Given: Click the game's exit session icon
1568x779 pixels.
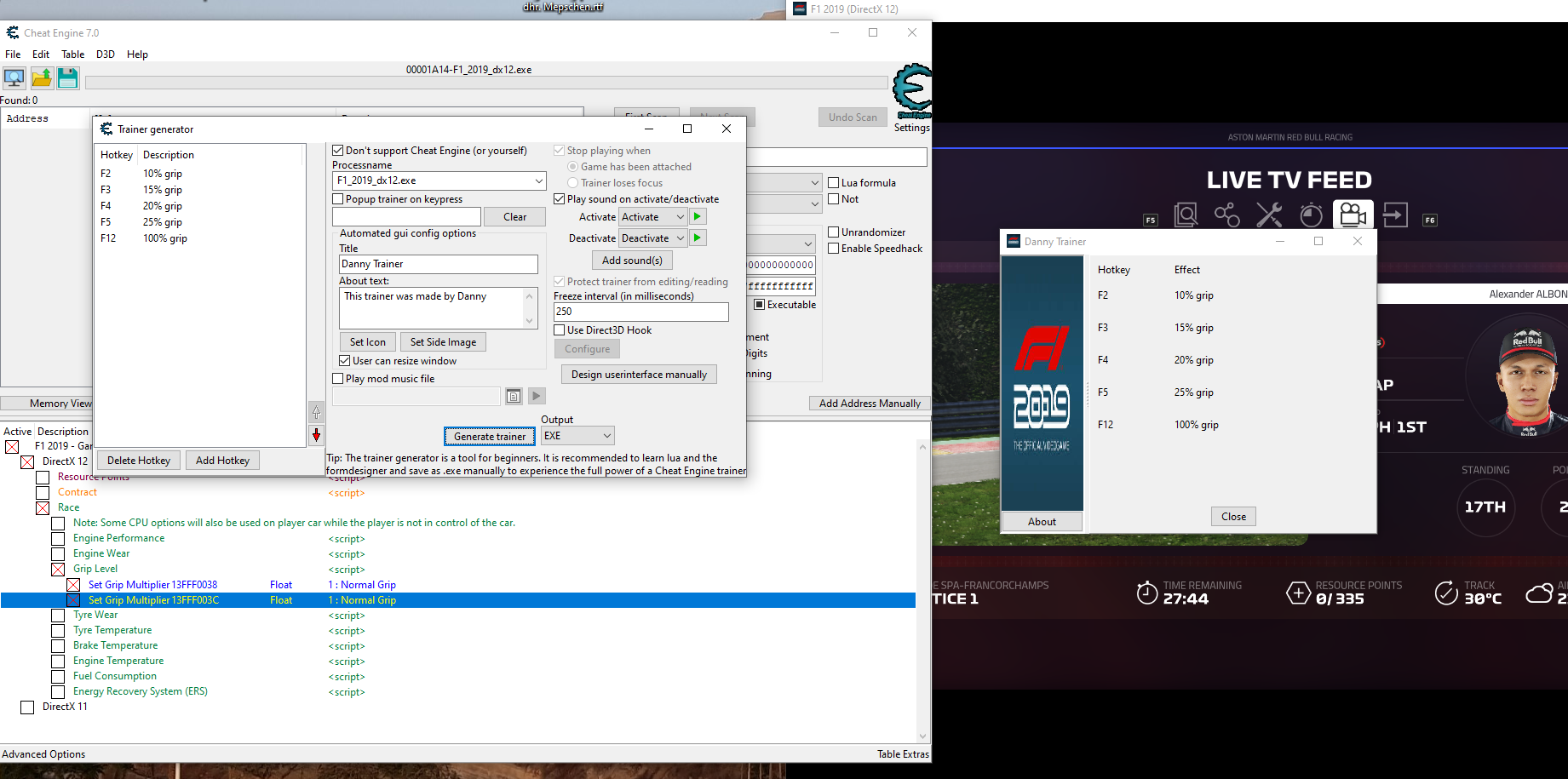Looking at the screenshot, I should tap(1395, 215).
